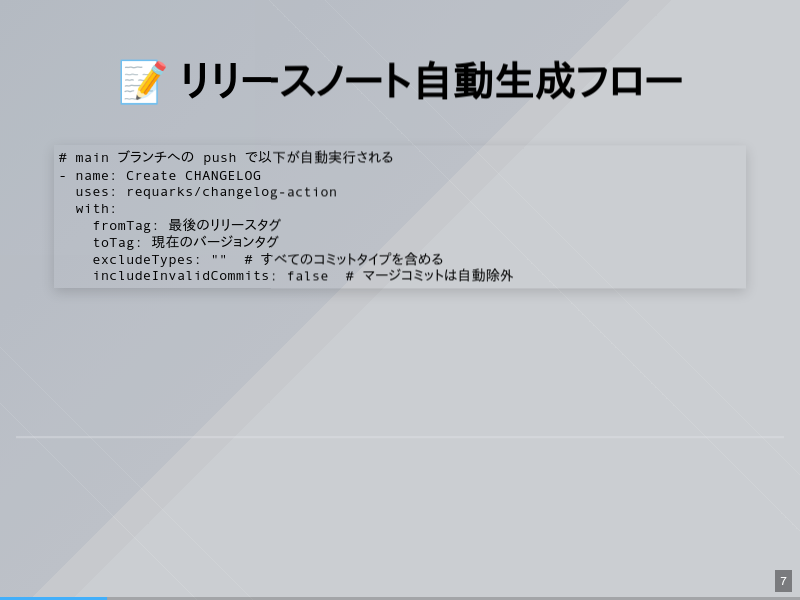
Task: Click the horizontal divider line mid-slide
Action: click(x=400, y=437)
